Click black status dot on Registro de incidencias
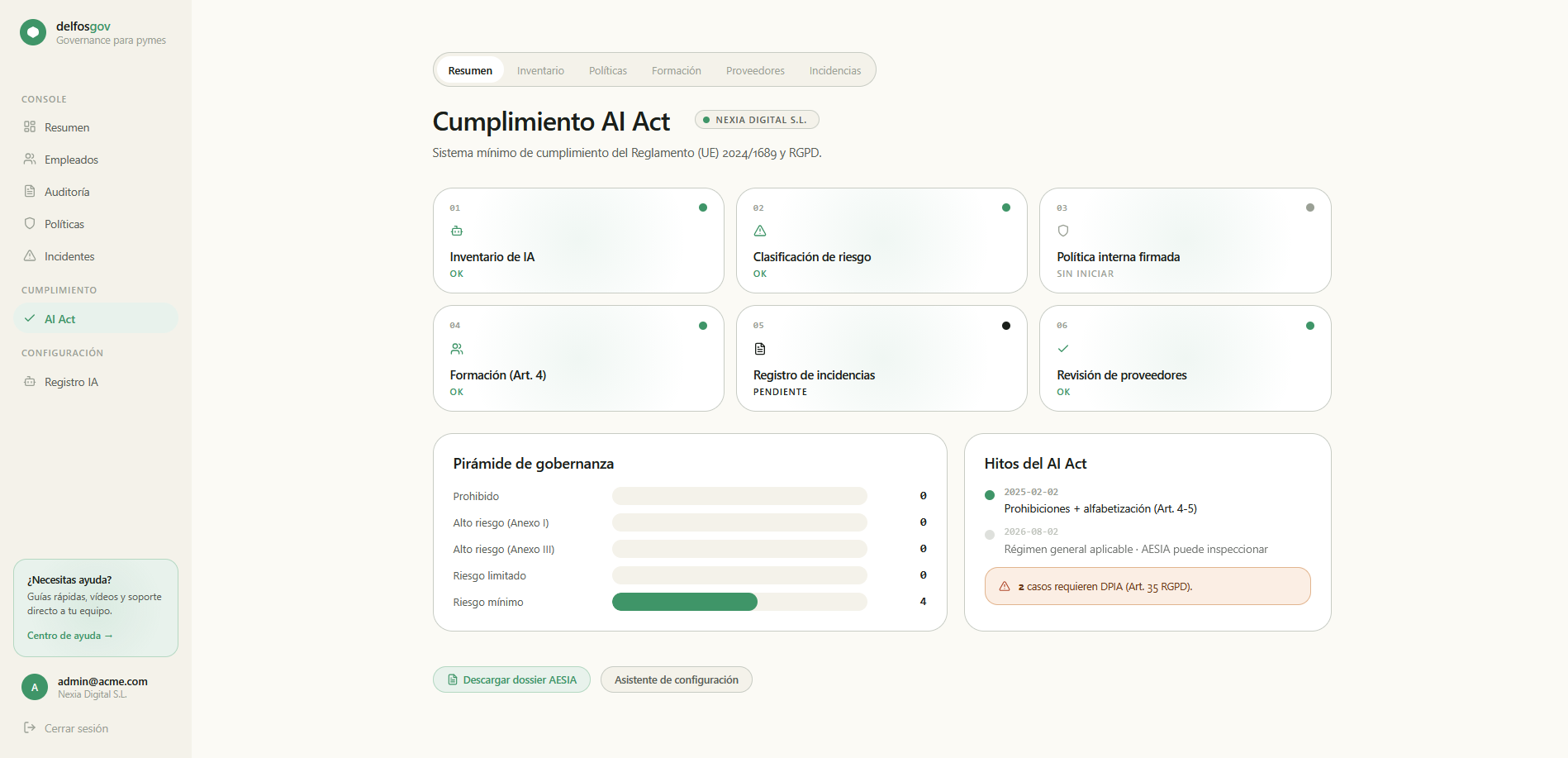1568x758 pixels. (x=1006, y=326)
